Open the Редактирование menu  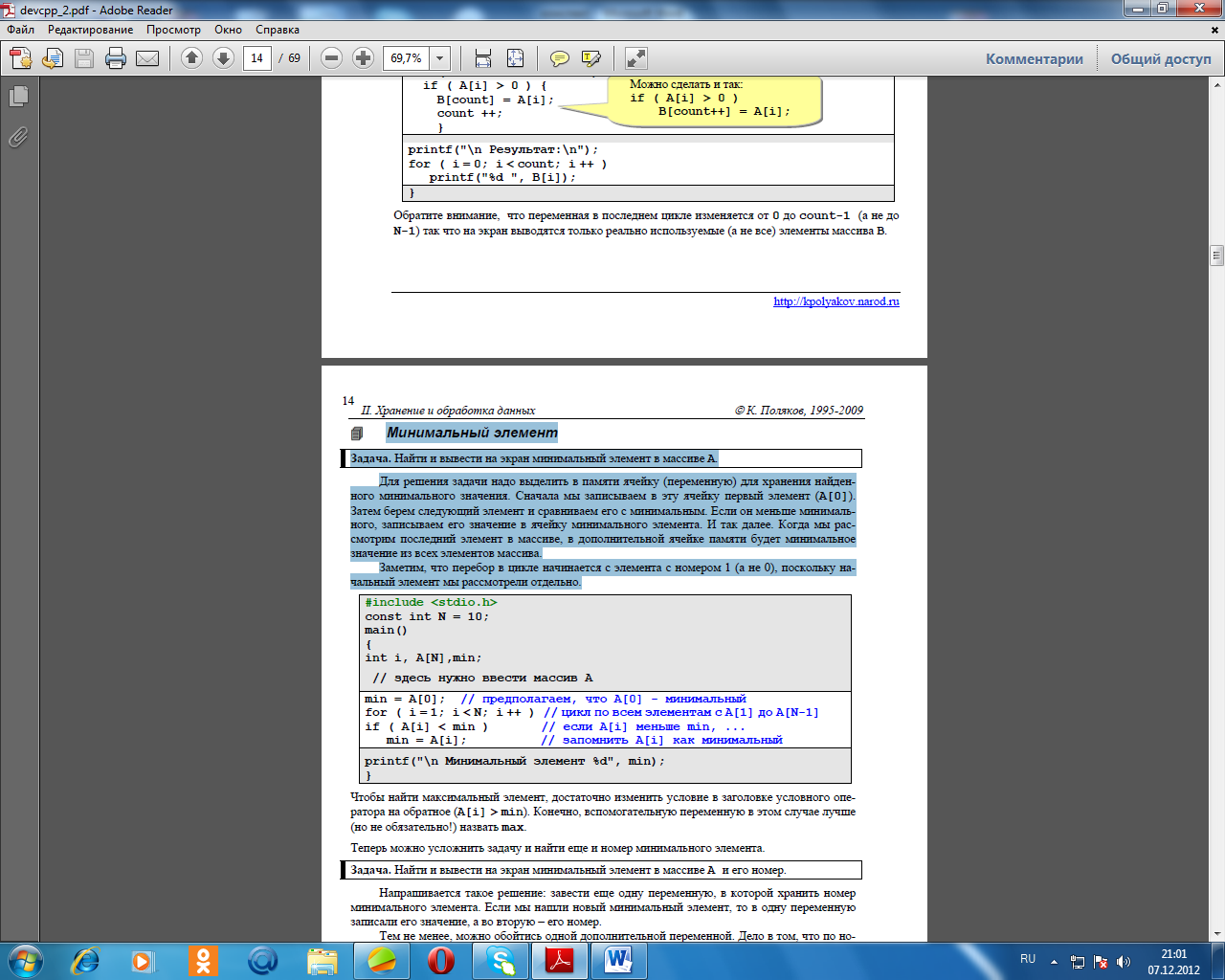(x=91, y=30)
